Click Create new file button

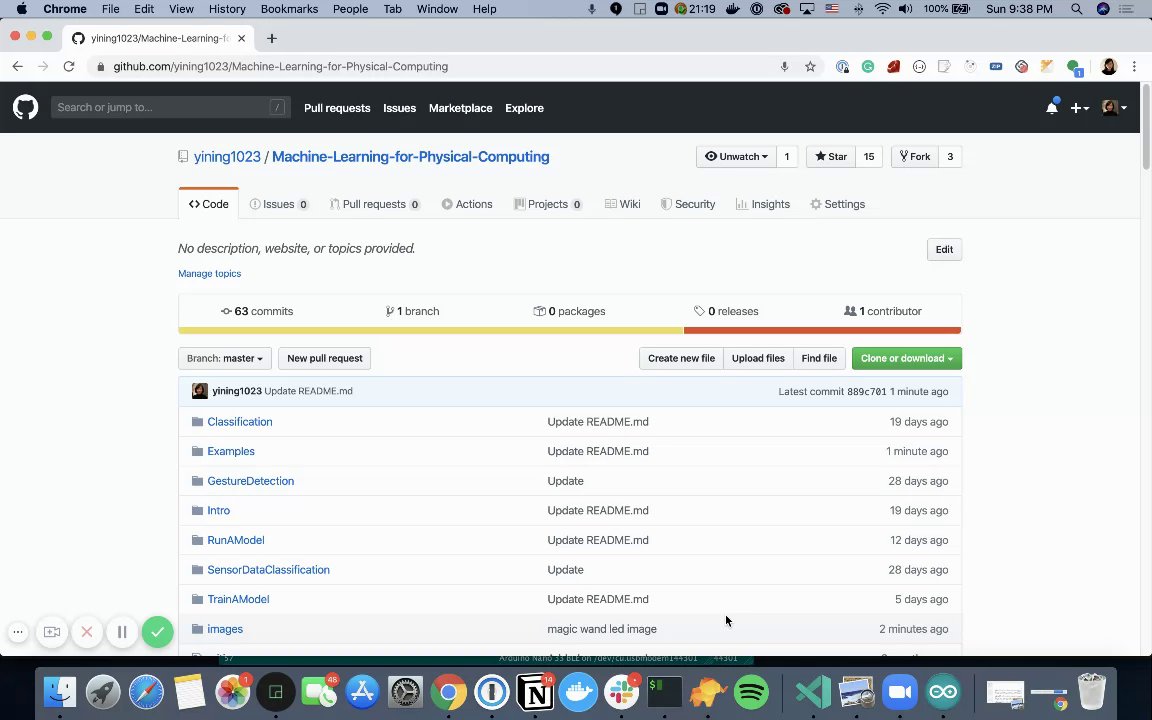click(681, 359)
